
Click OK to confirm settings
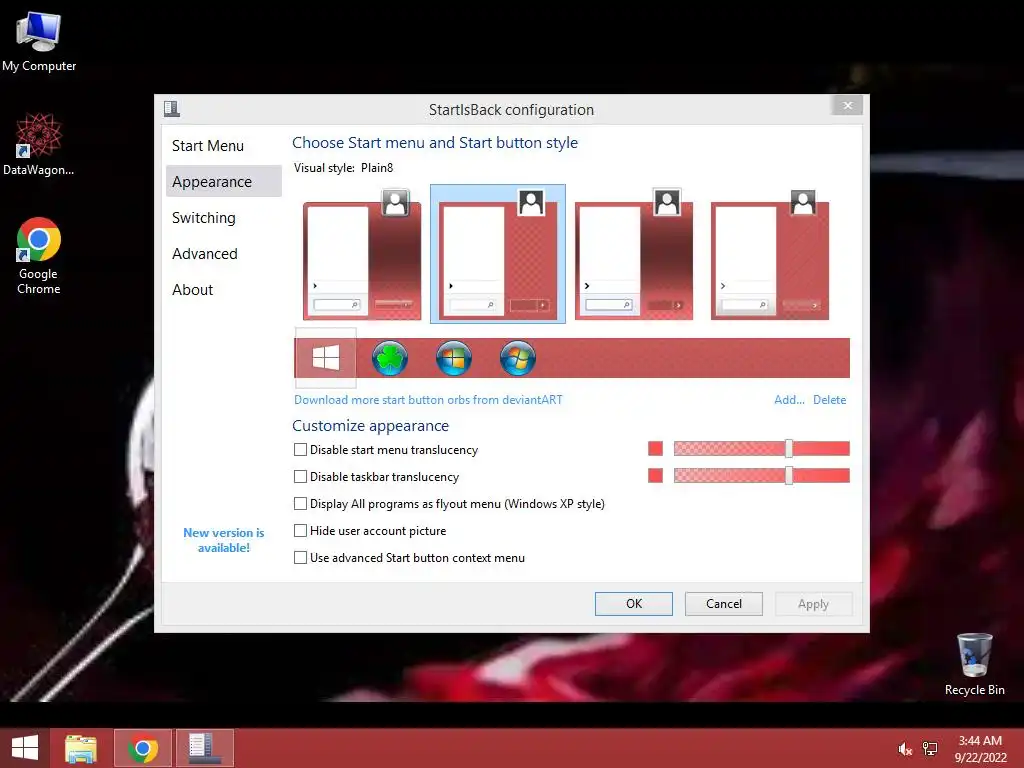pyautogui.click(x=633, y=603)
